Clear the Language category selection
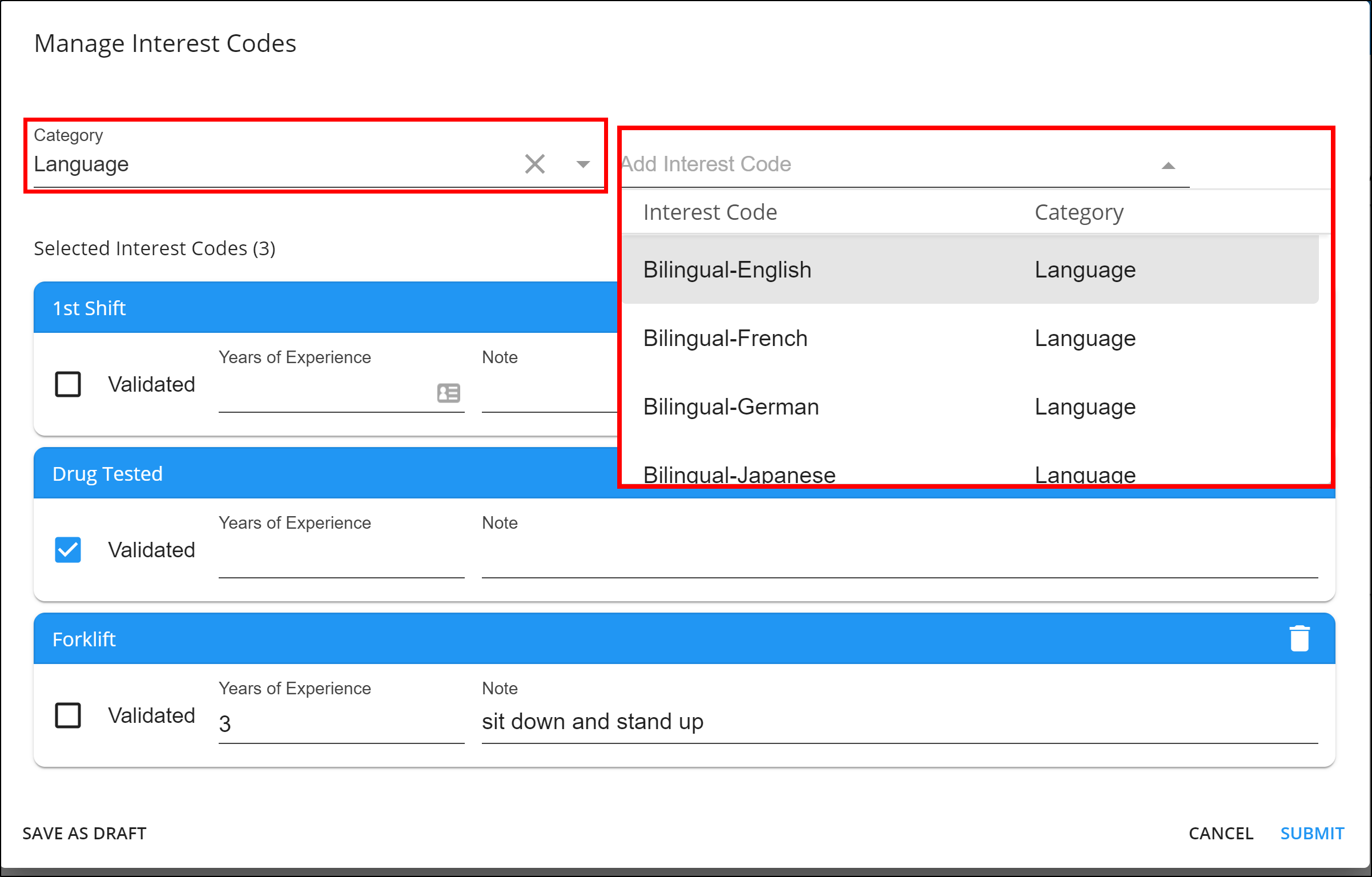 point(534,164)
